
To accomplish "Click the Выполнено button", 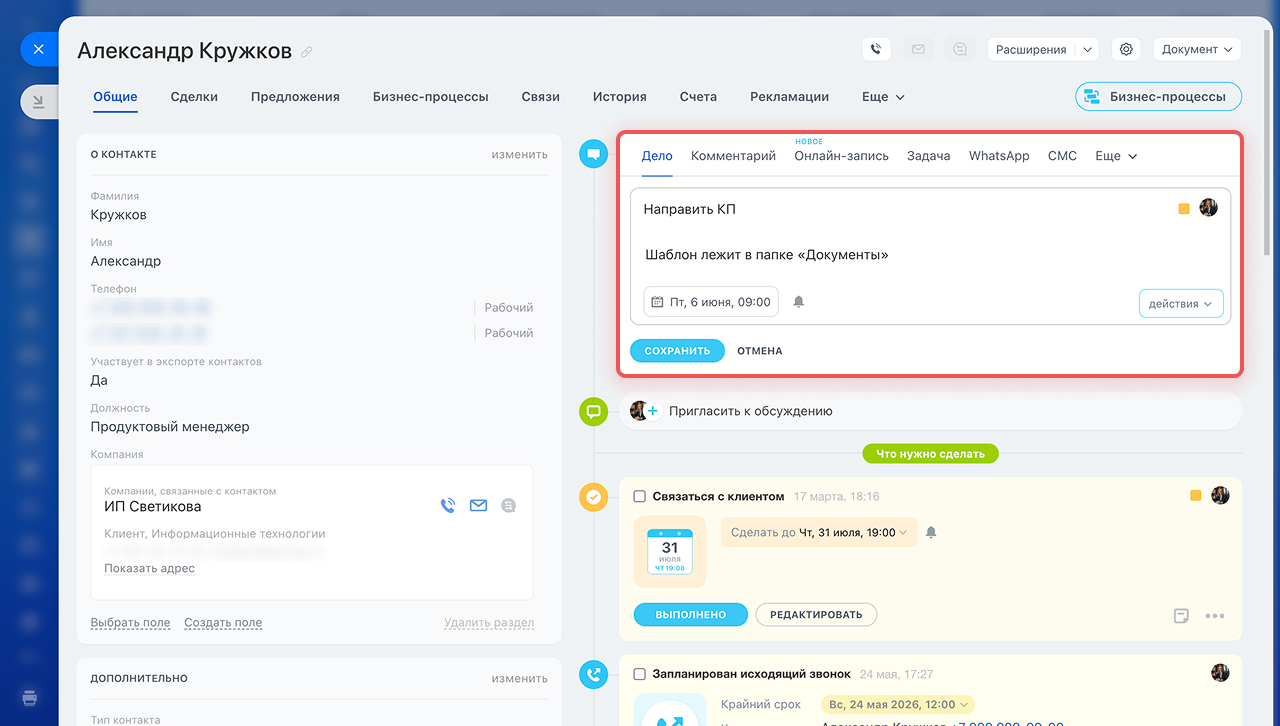I will click(691, 614).
